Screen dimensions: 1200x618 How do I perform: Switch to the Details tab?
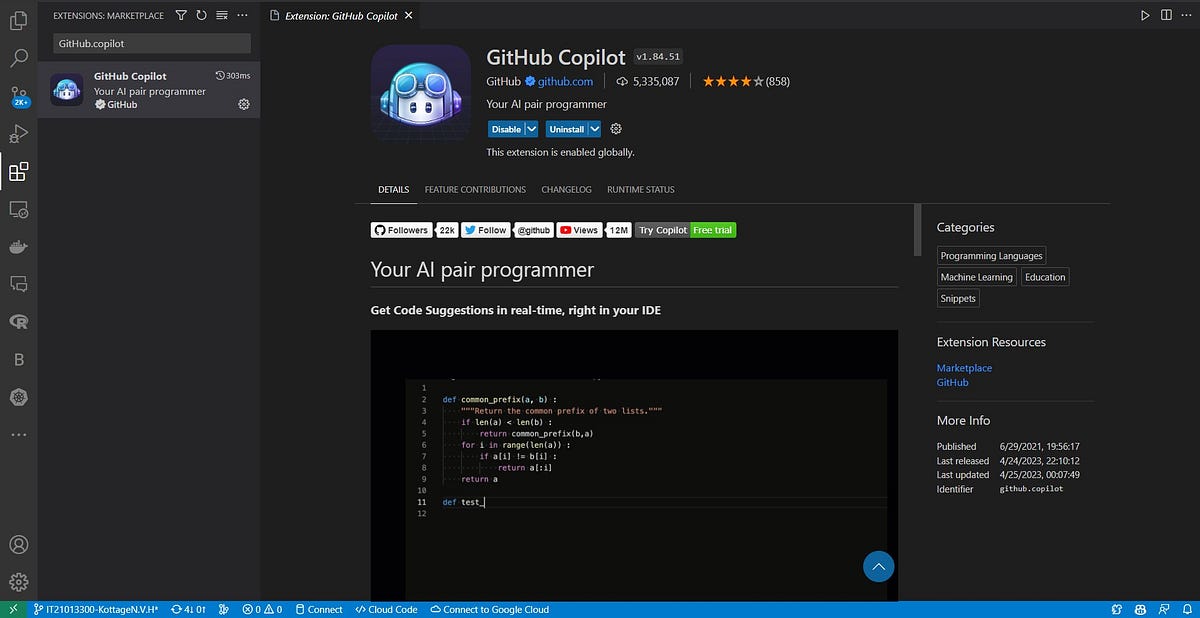coord(393,189)
